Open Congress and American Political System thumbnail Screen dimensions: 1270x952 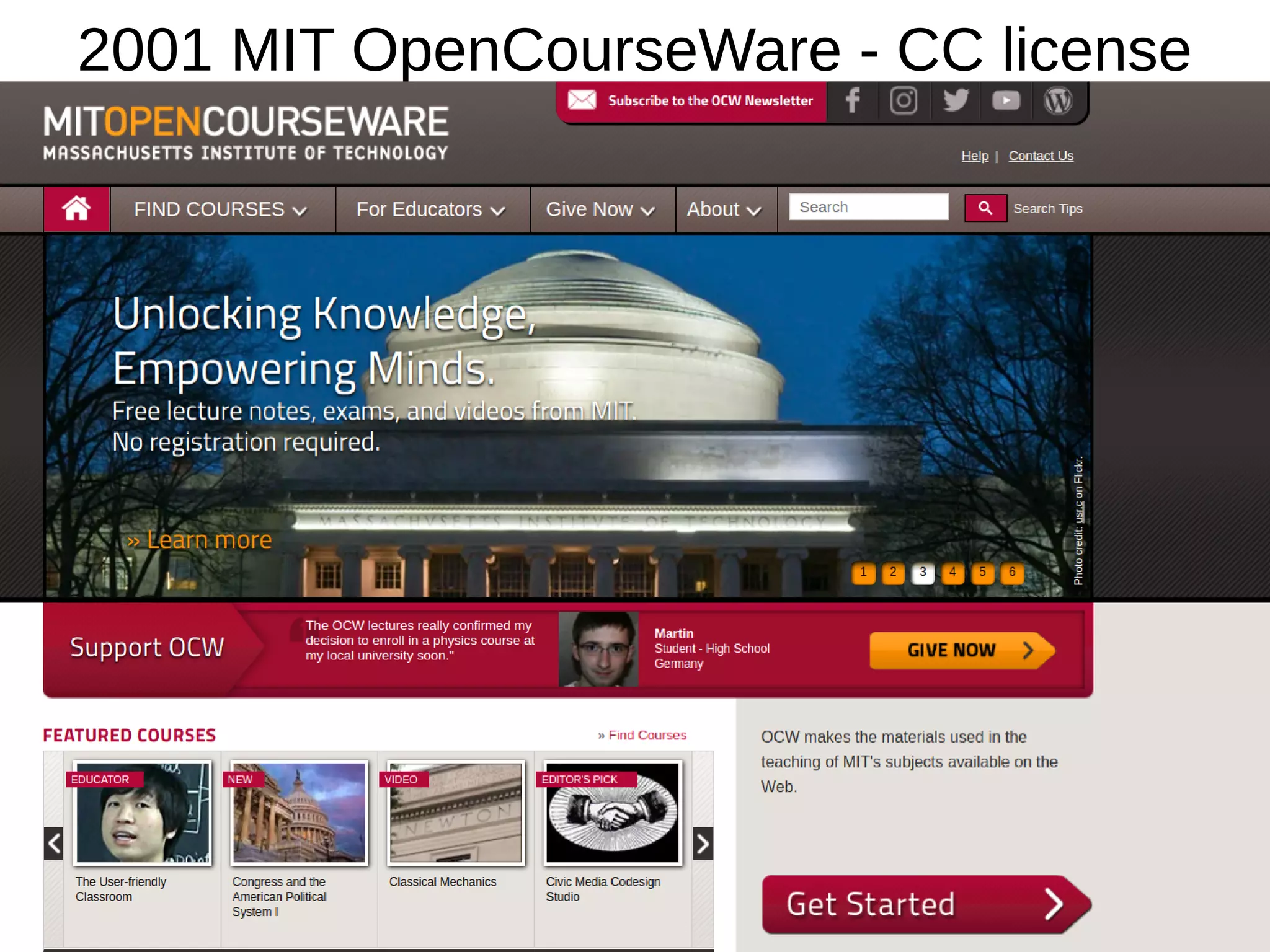(300, 813)
